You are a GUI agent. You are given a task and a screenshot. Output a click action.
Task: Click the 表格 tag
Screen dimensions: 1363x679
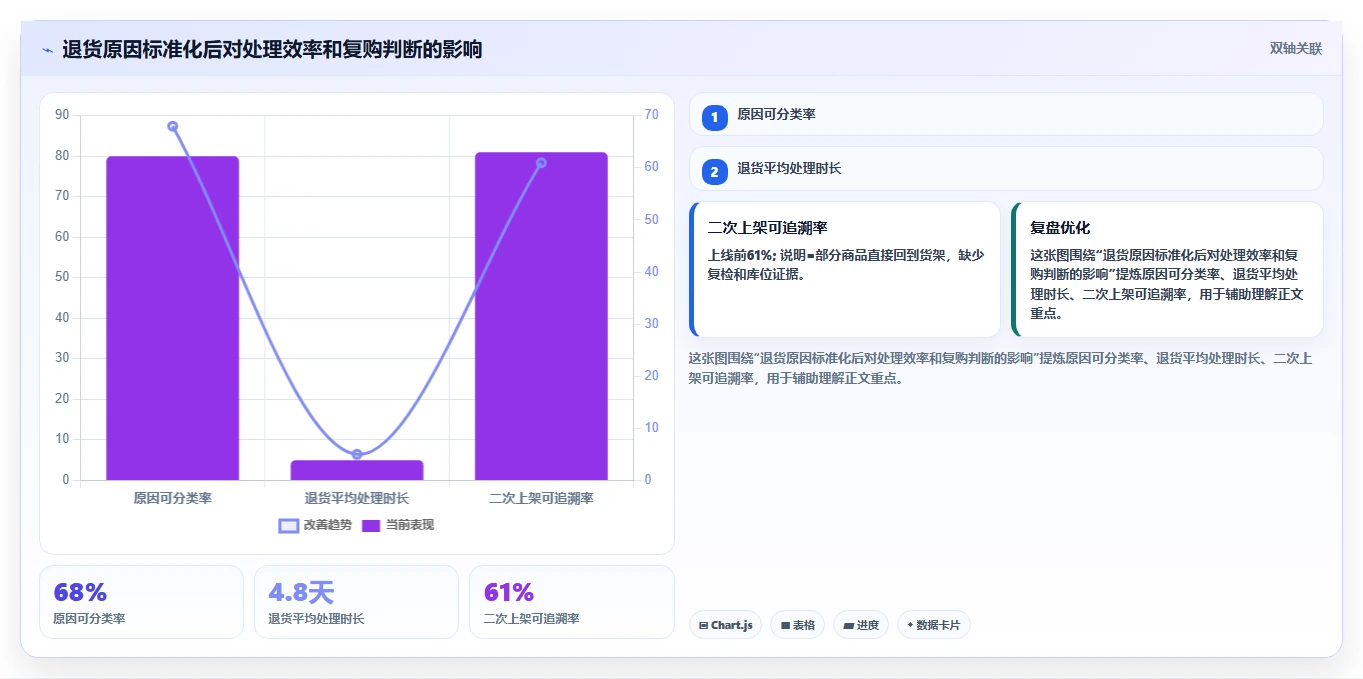(x=797, y=625)
